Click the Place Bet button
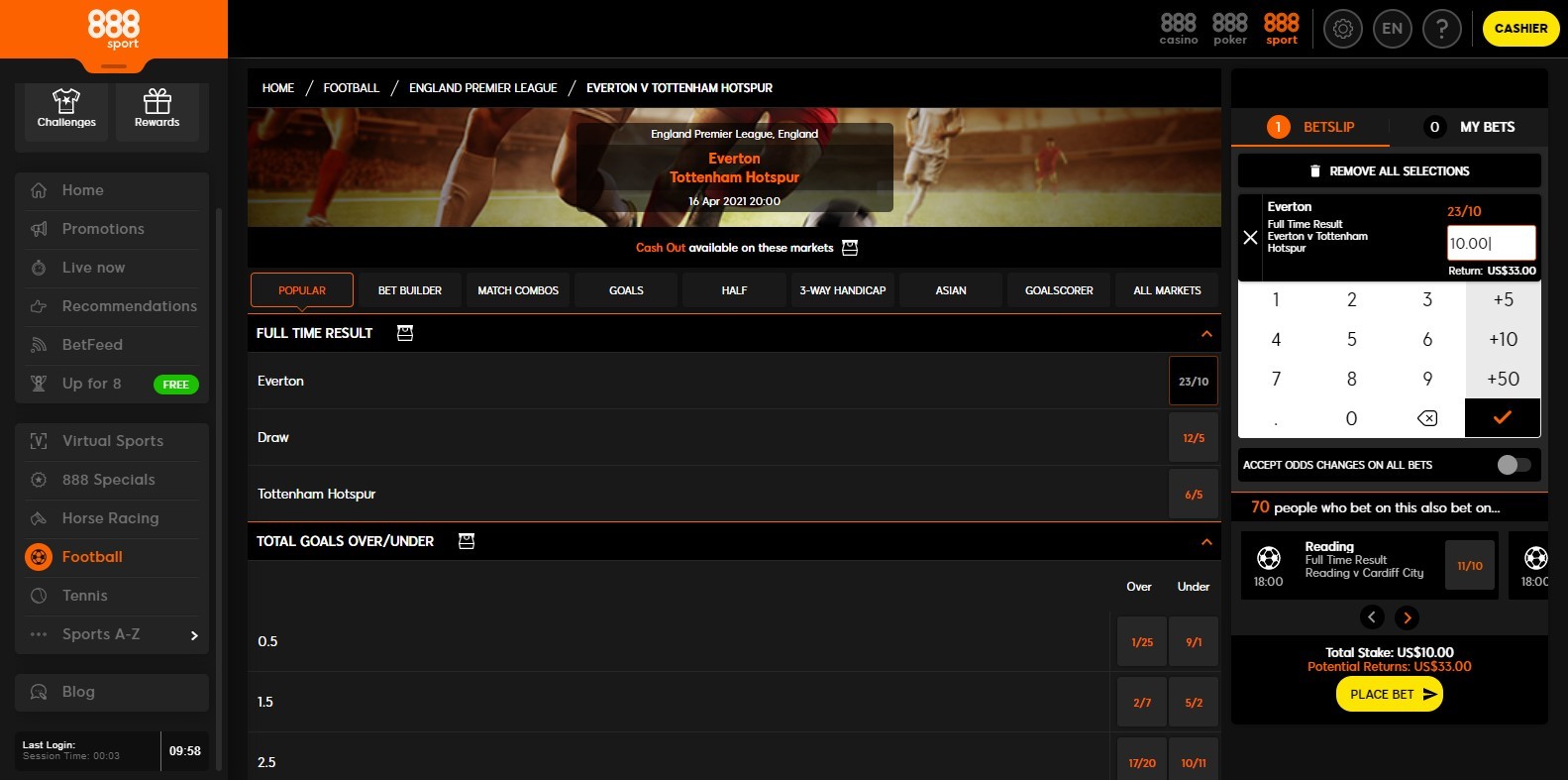This screenshot has height=780, width=1568. (x=1389, y=695)
